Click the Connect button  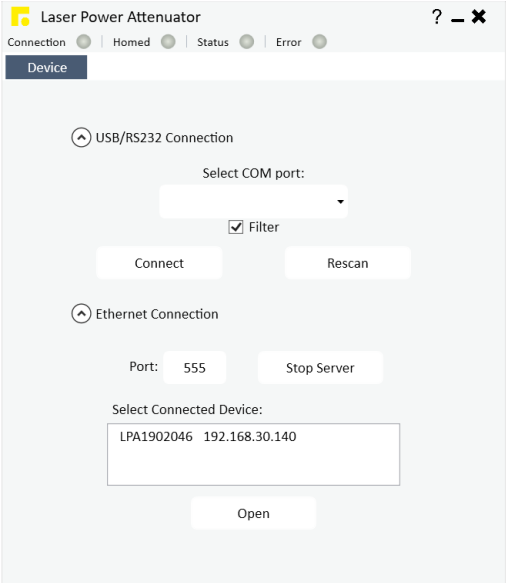(159, 263)
